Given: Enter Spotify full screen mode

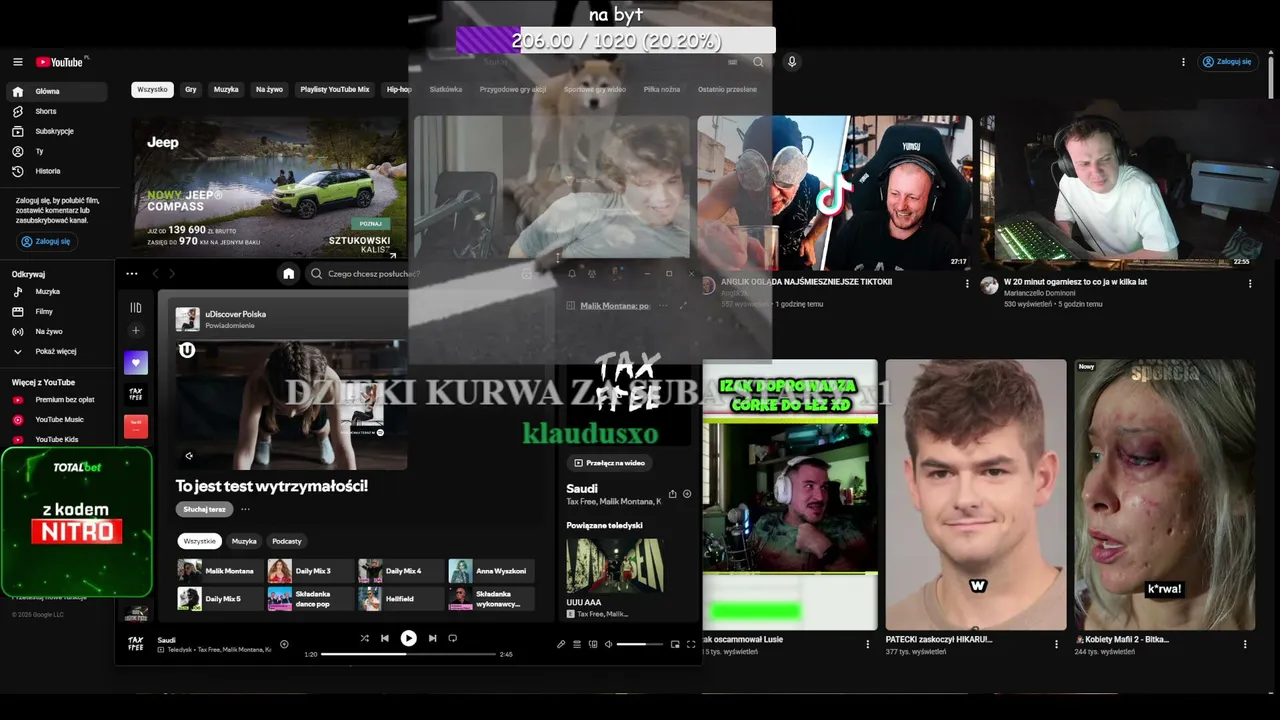Looking at the screenshot, I should [x=691, y=644].
